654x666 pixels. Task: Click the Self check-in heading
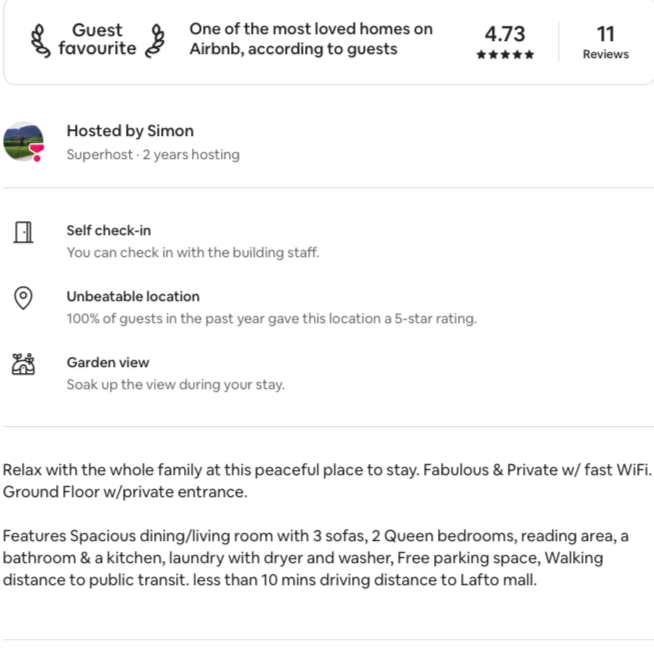click(x=109, y=231)
